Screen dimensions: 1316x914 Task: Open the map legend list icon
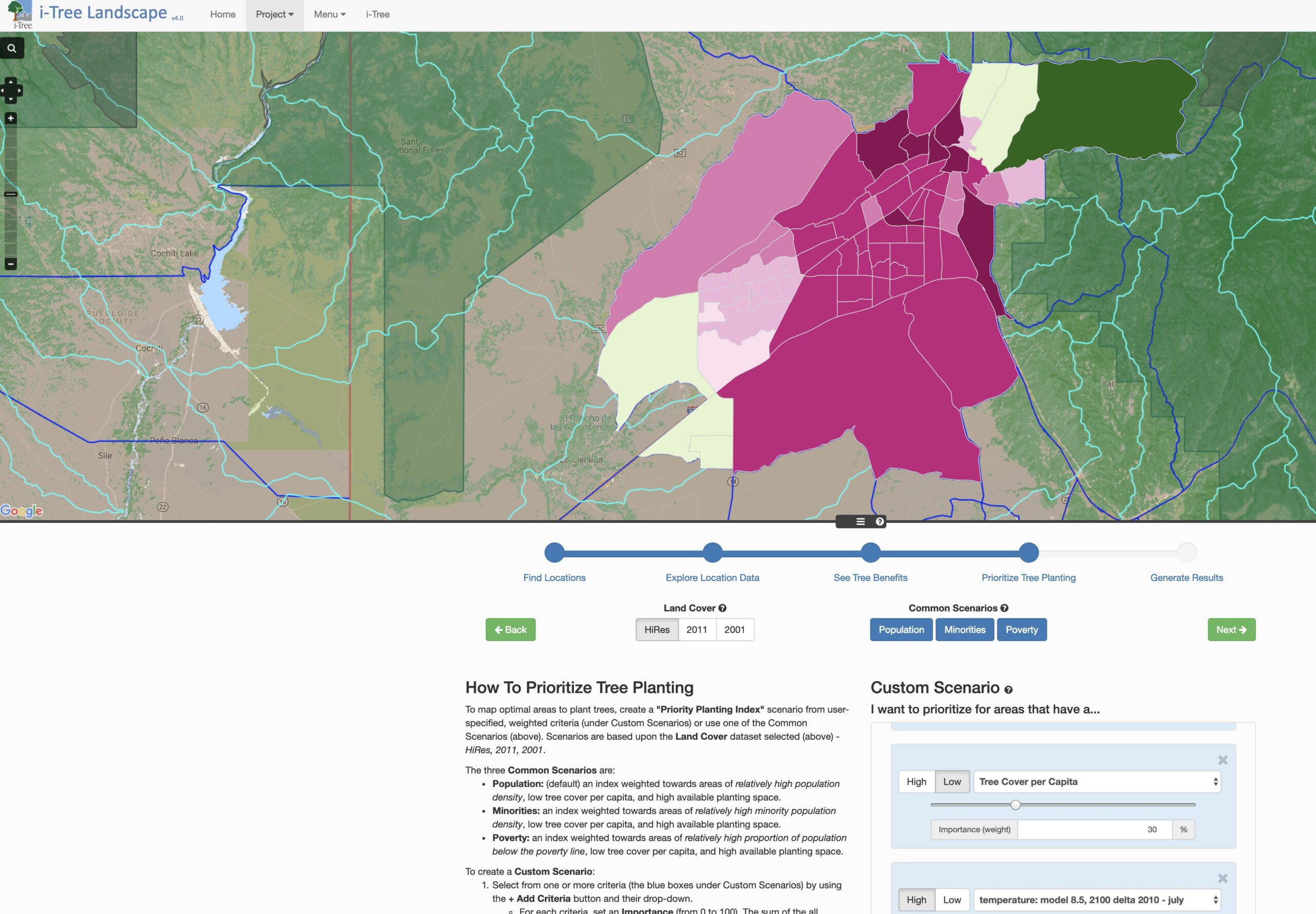860,522
